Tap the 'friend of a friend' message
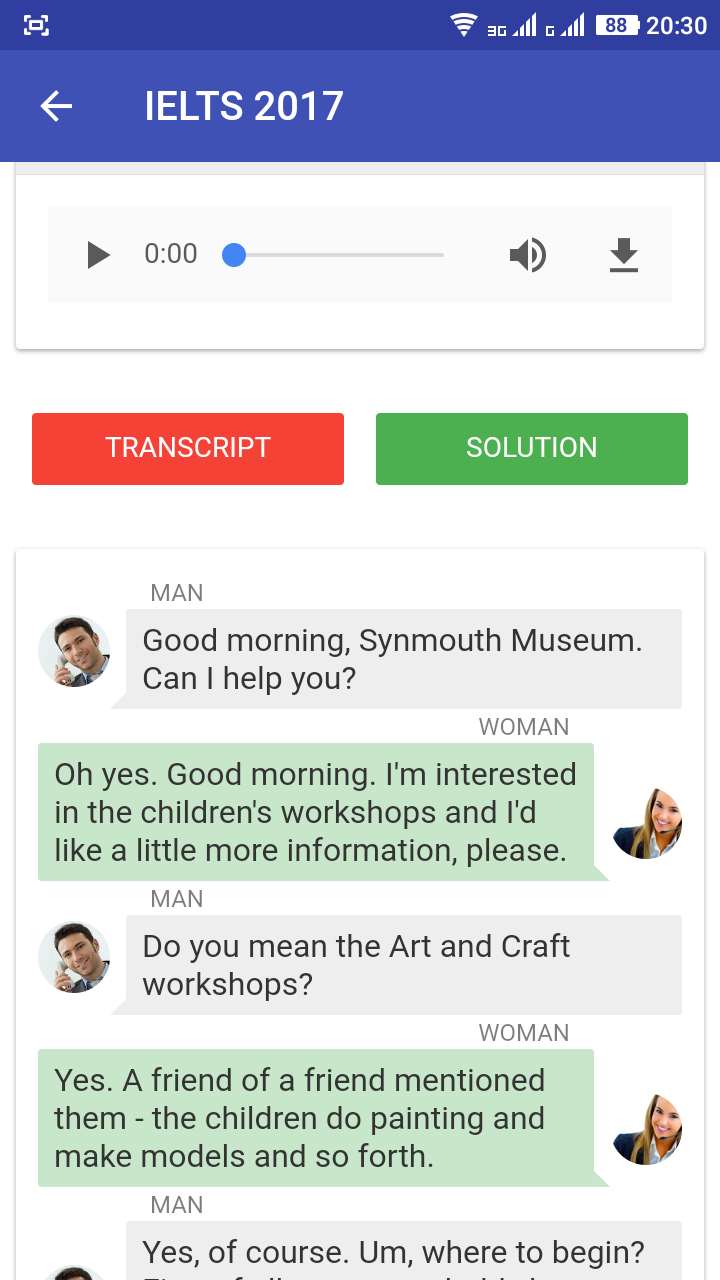 (316, 1118)
